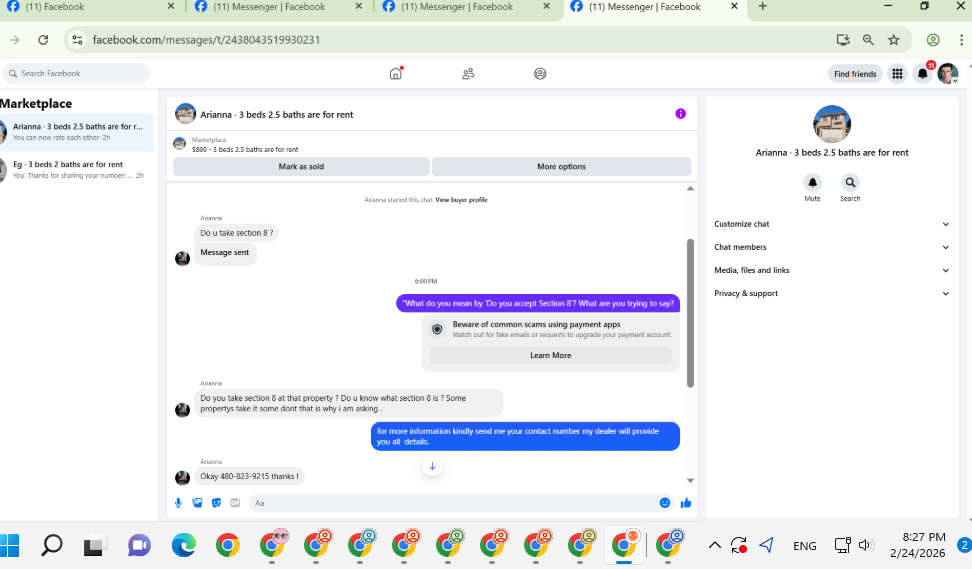
Task: View site information icon in address bar
Action: pos(77,40)
